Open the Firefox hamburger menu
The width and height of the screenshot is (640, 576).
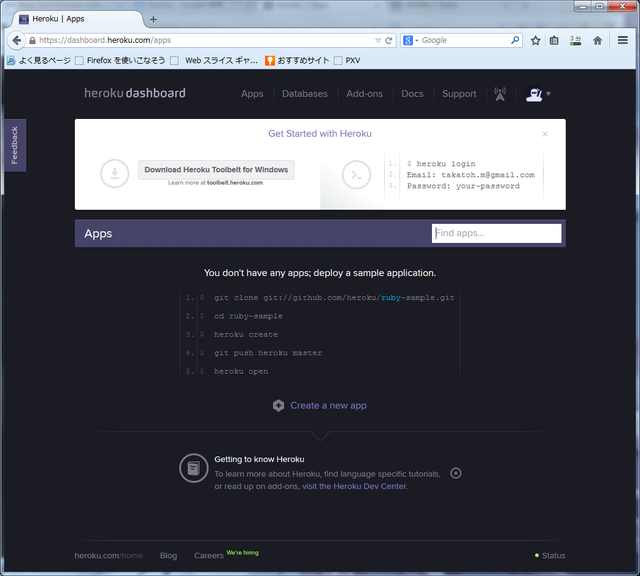(622, 40)
